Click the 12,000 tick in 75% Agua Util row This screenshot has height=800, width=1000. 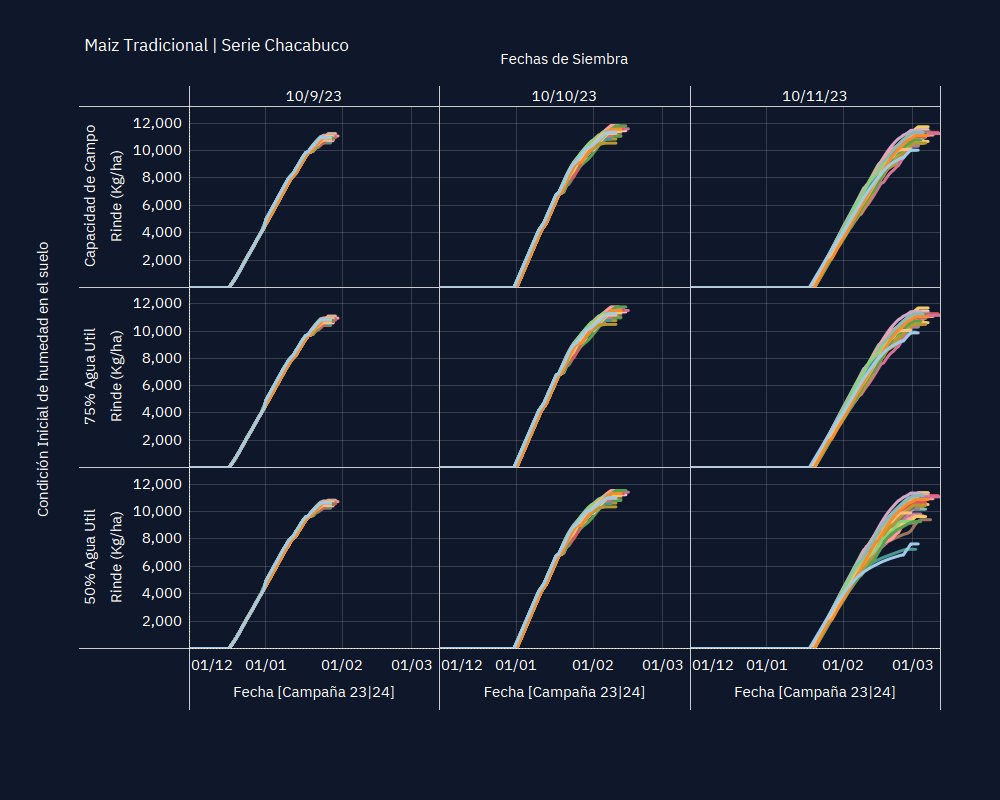(157, 303)
